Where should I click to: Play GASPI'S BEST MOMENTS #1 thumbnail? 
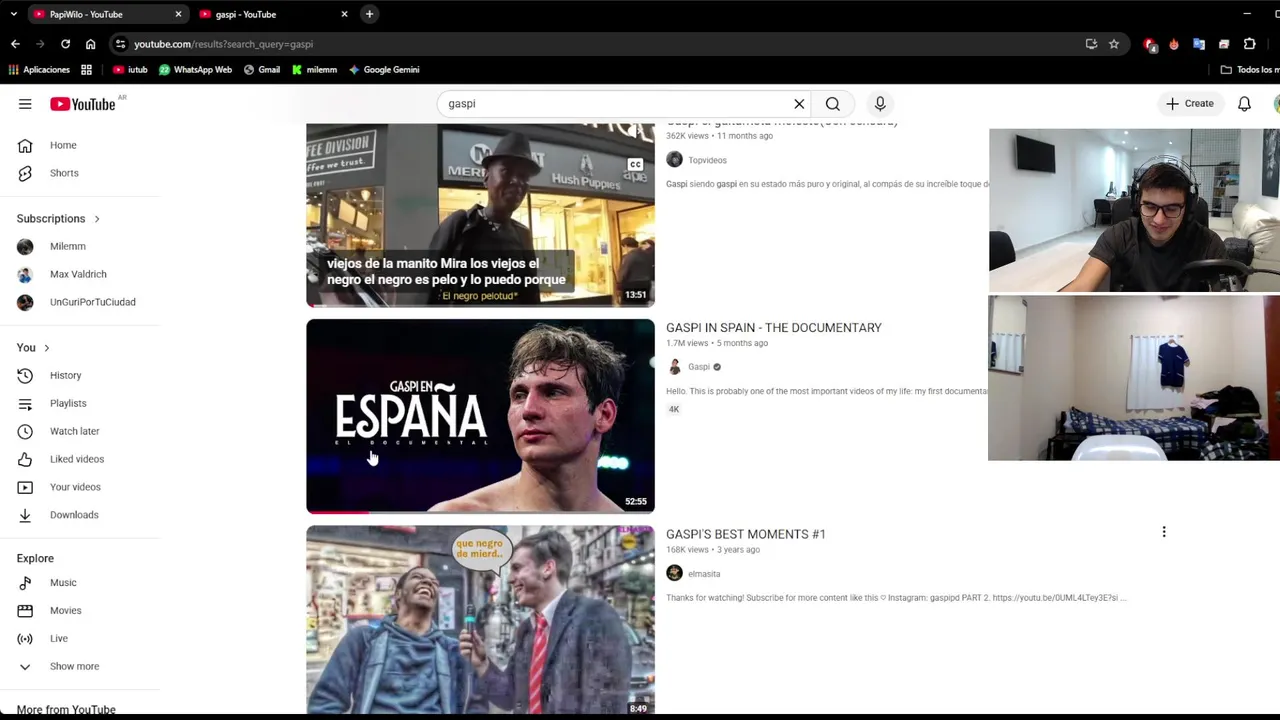pyautogui.click(x=480, y=620)
